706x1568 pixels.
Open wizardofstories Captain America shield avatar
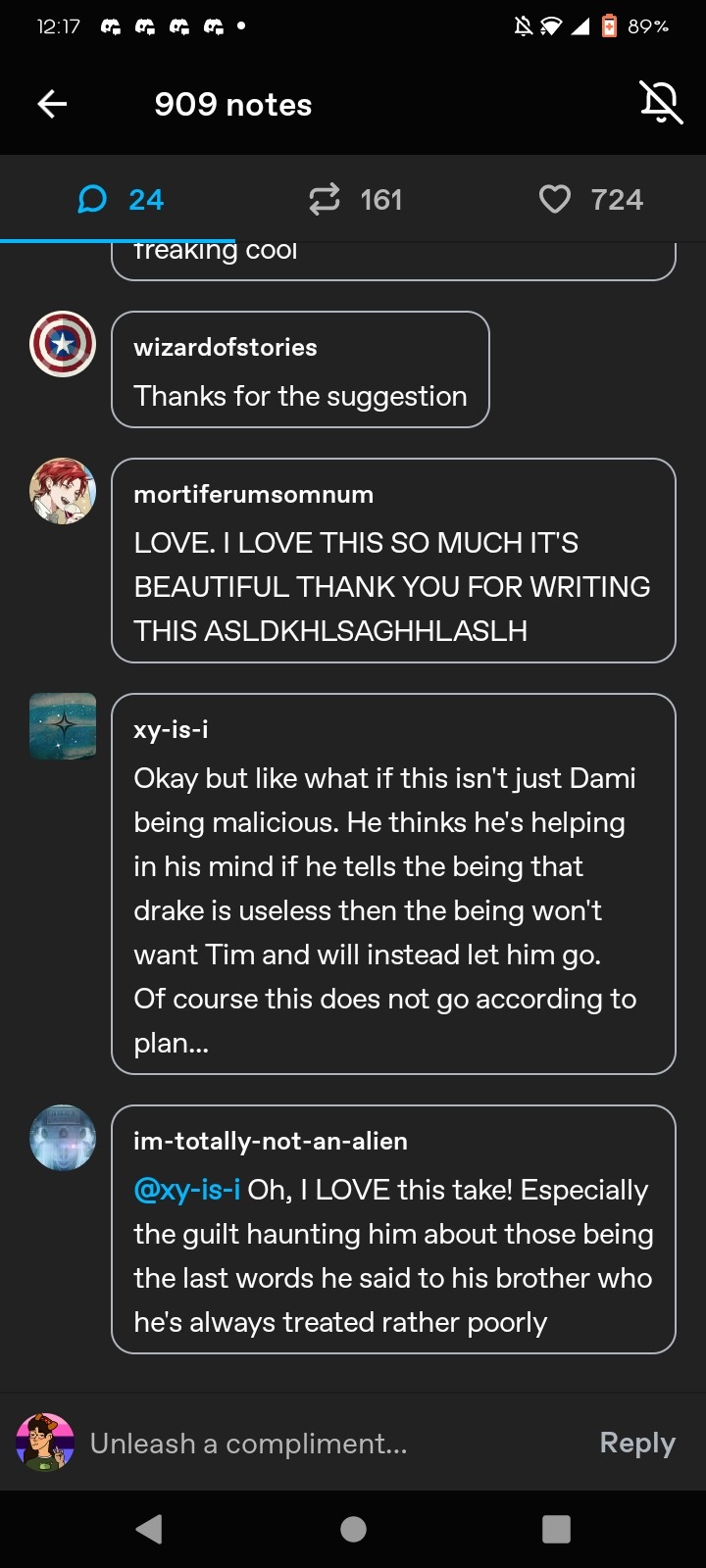coord(63,344)
